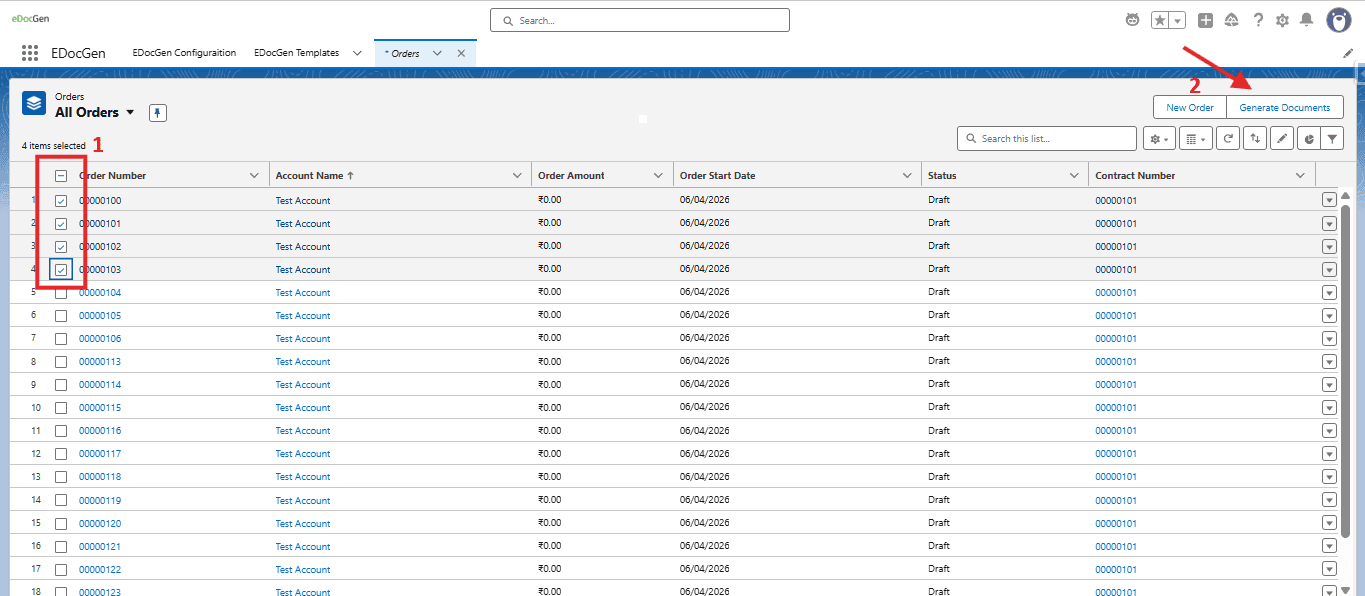Screen dimensions: 1365x596
Task: Open the filters funnel icon
Action: pos(1332,139)
